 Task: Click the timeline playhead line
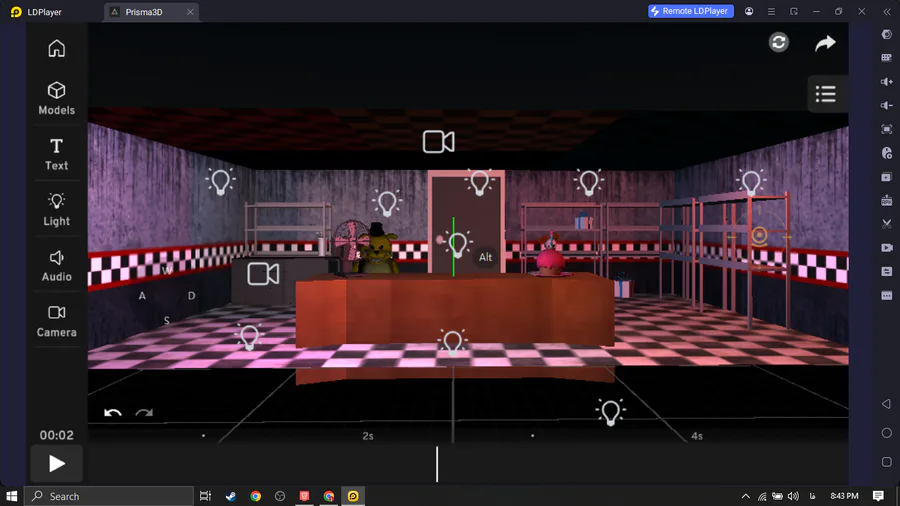[437, 464]
